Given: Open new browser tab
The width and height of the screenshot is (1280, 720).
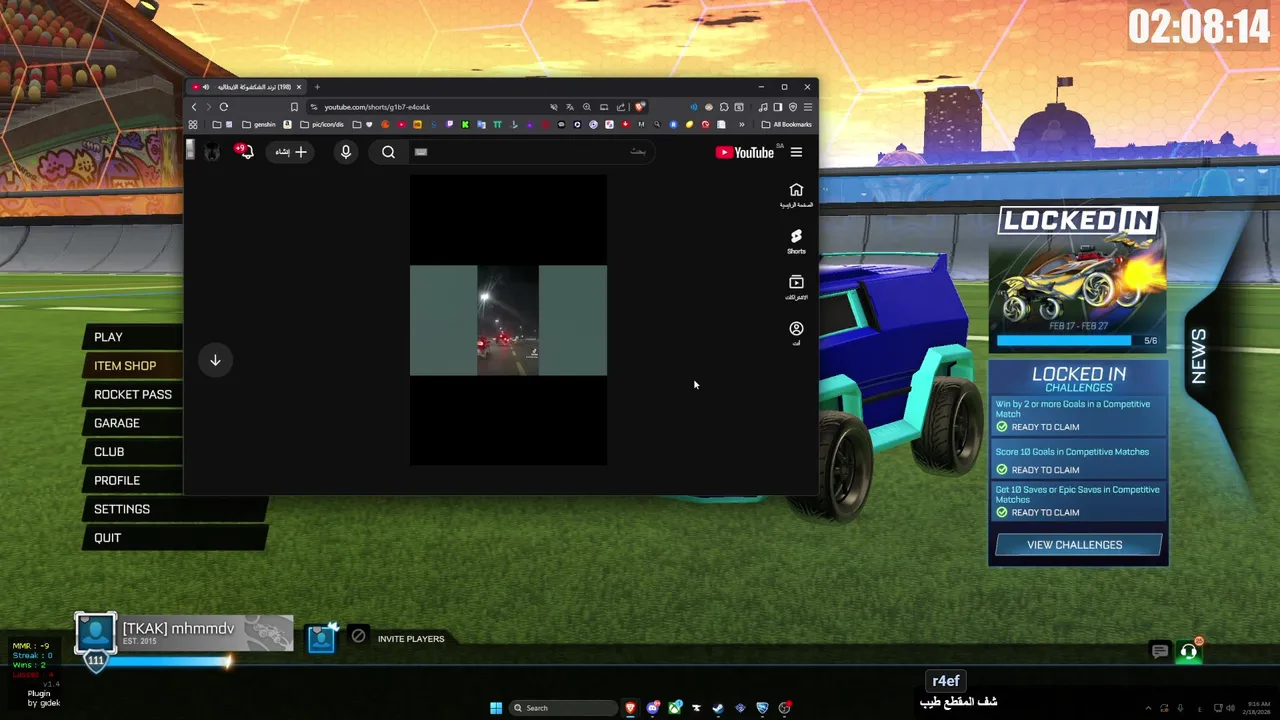Looking at the screenshot, I should point(317,87).
